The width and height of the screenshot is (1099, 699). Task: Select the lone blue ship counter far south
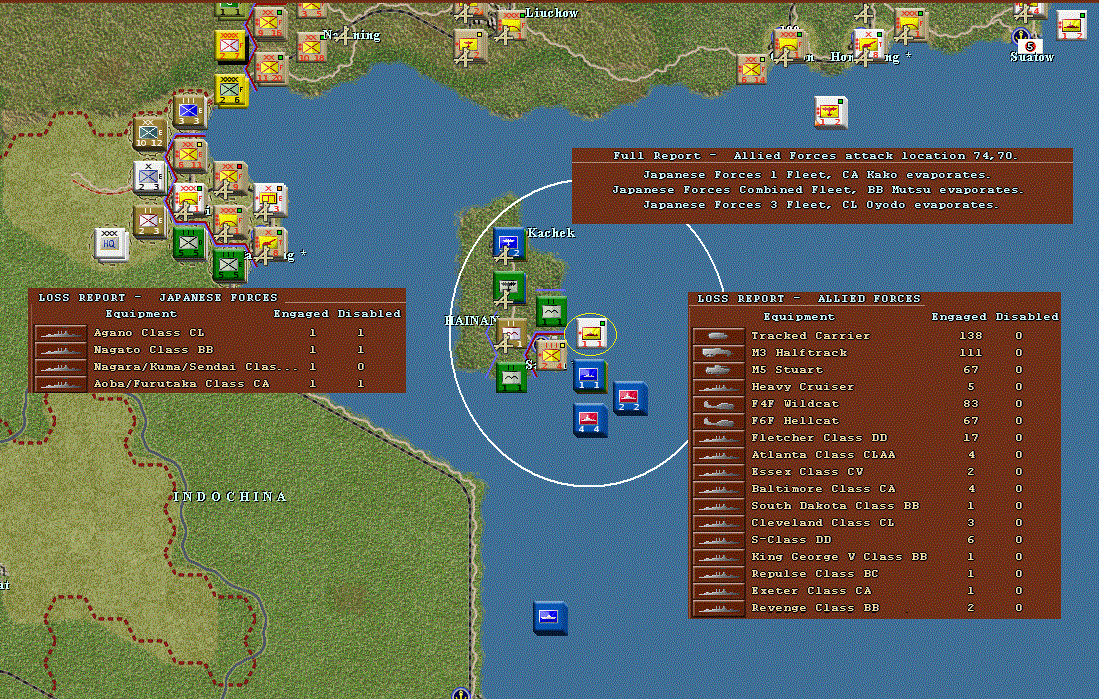(550, 618)
